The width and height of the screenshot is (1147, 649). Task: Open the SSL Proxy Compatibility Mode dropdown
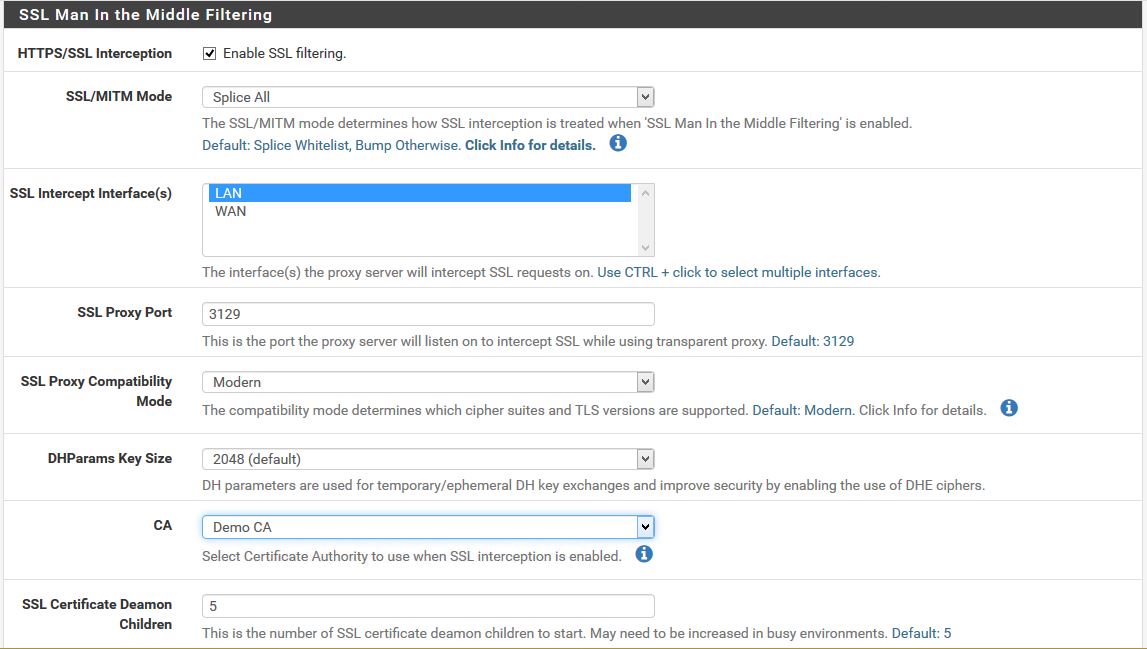click(x=646, y=381)
